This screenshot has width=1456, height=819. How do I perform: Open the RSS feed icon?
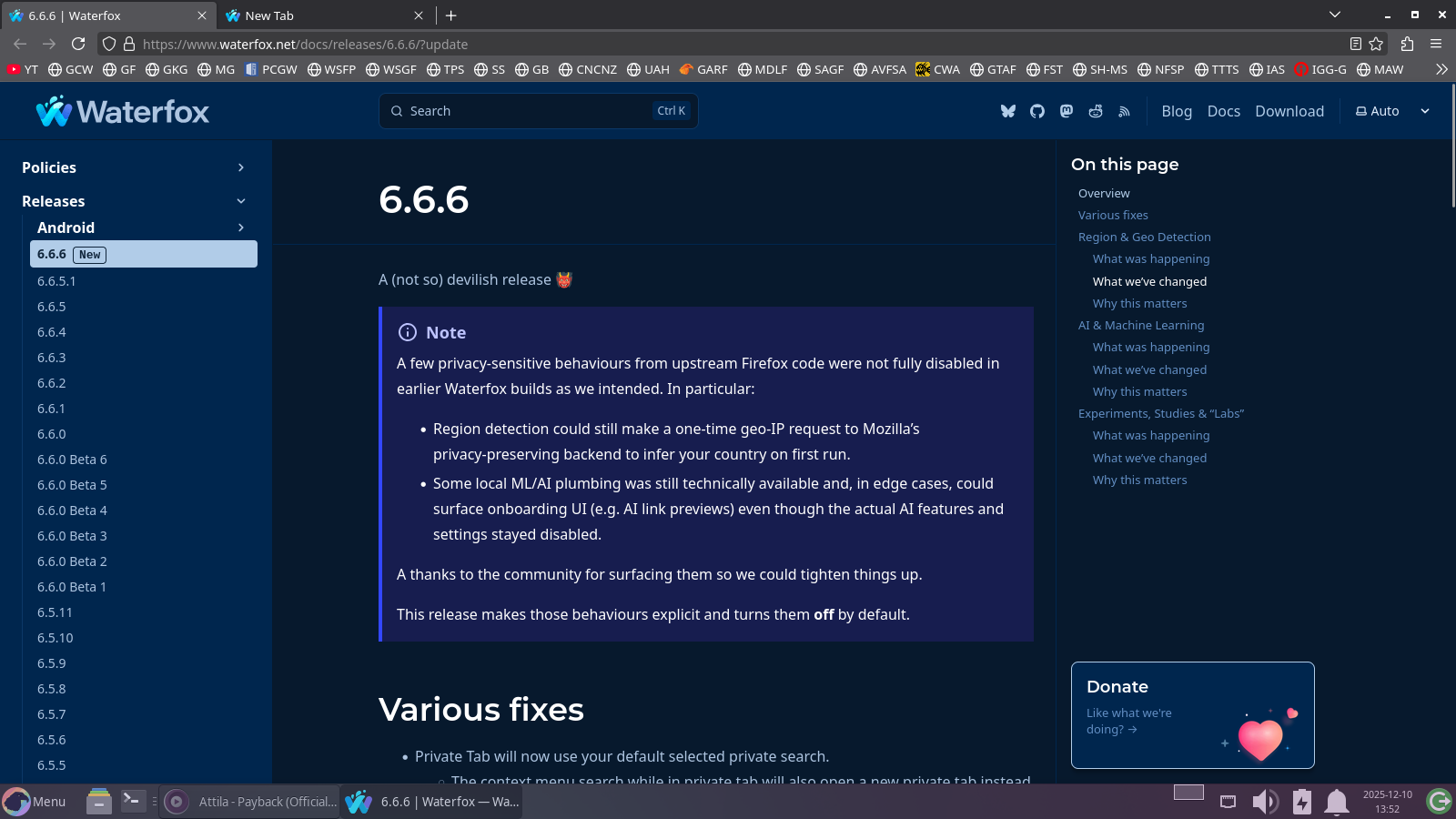click(1125, 111)
